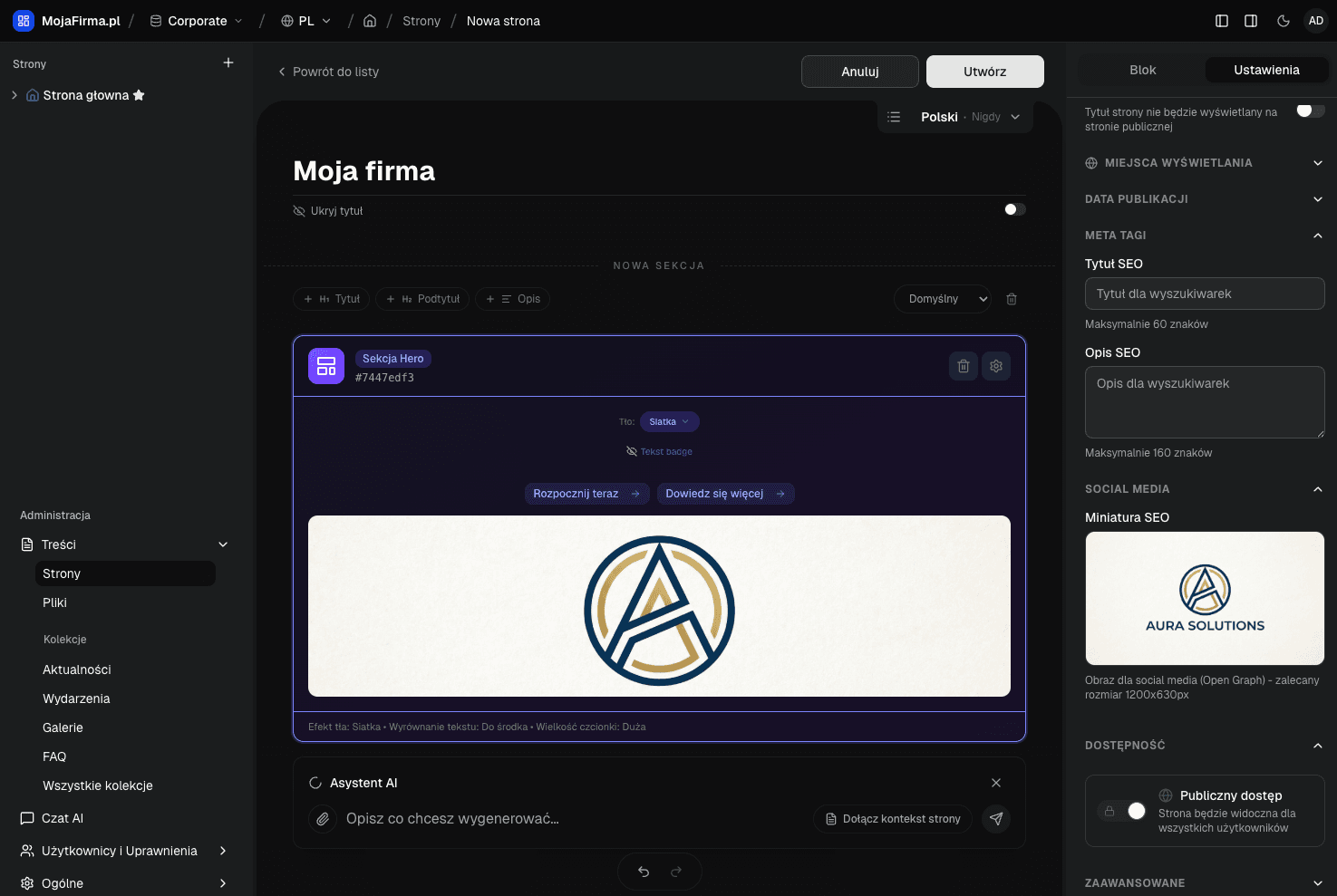Focus the Tytuł SEO input field
Image resolution: width=1337 pixels, height=896 pixels.
click(x=1205, y=294)
